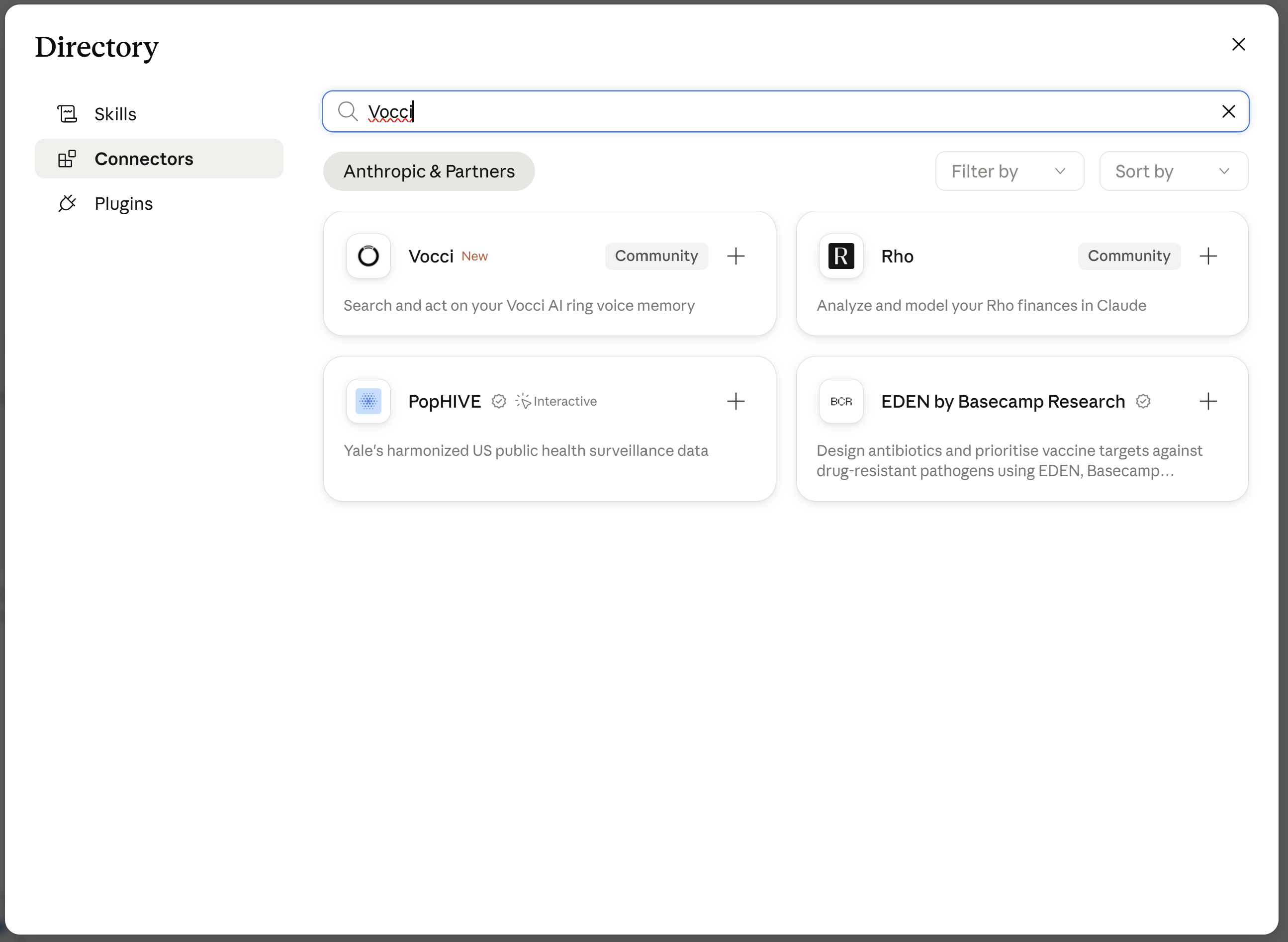Click the PopHIVE blue logo
This screenshot has height=942, width=1288.
(x=368, y=402)
